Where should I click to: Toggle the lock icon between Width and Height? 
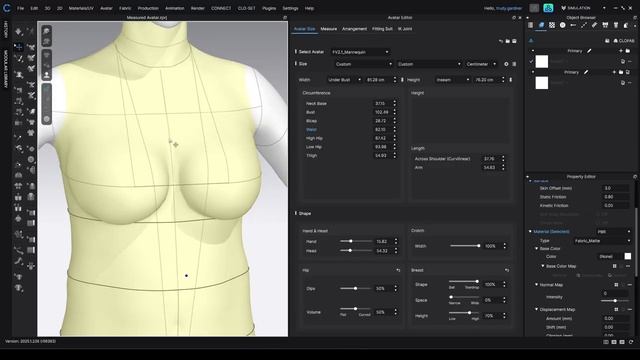[402, 80]
